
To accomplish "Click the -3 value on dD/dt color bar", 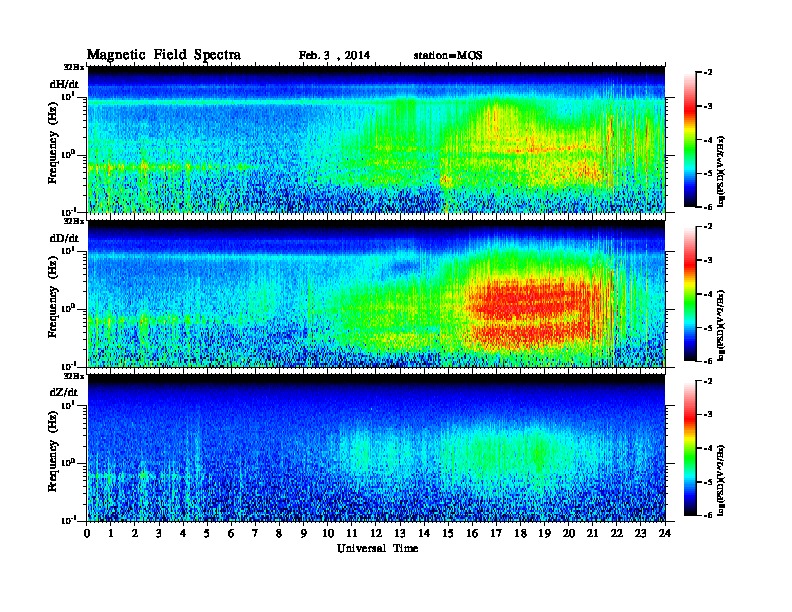I will 708,260.
